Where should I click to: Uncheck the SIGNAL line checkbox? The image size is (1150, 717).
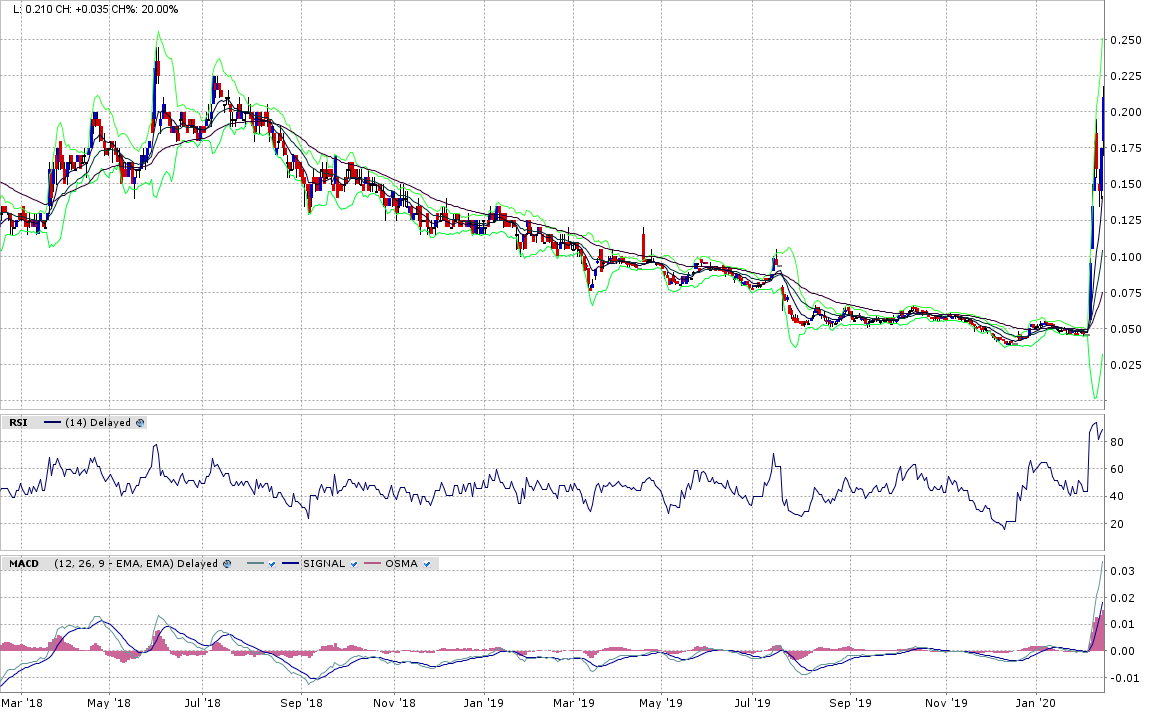(353, 563)
